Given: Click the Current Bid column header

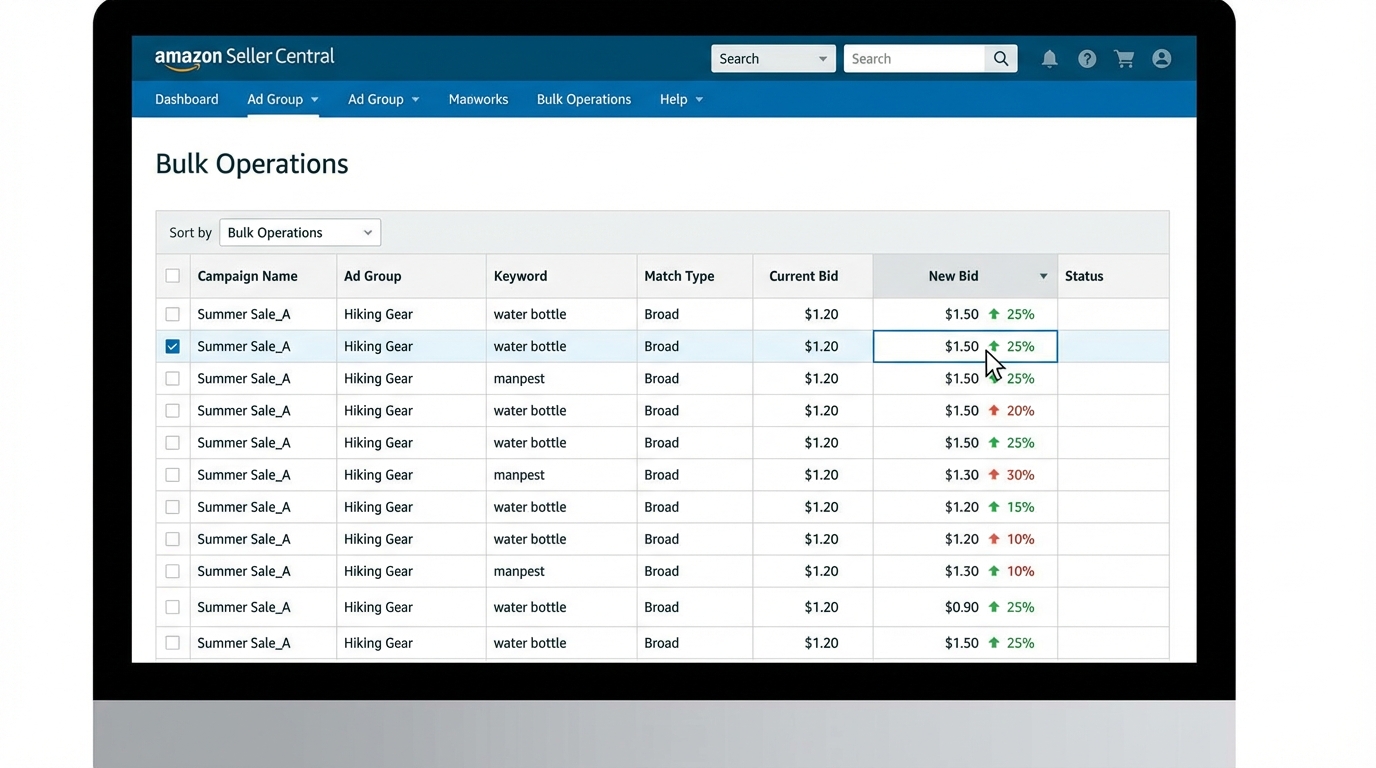Looking at the screenshot, I should coord(803,276).
